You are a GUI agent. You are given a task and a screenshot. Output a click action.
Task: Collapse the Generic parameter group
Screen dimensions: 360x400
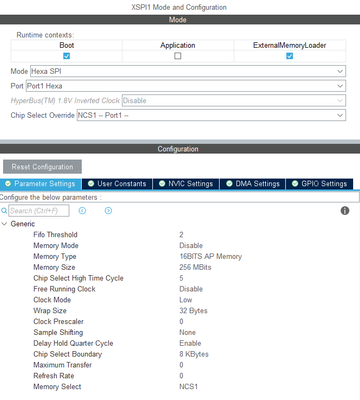pyautogui.click(x=4, y=224)
